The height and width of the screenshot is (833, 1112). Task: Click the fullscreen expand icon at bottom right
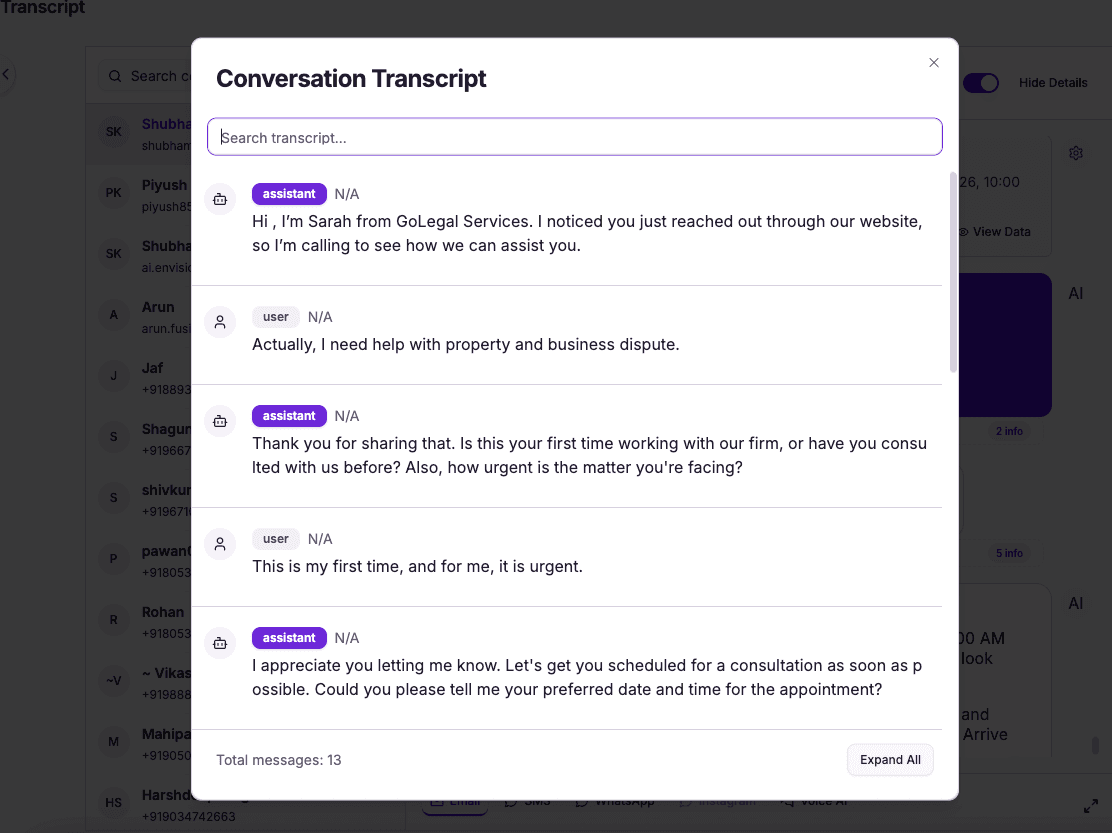point(1091,805)
